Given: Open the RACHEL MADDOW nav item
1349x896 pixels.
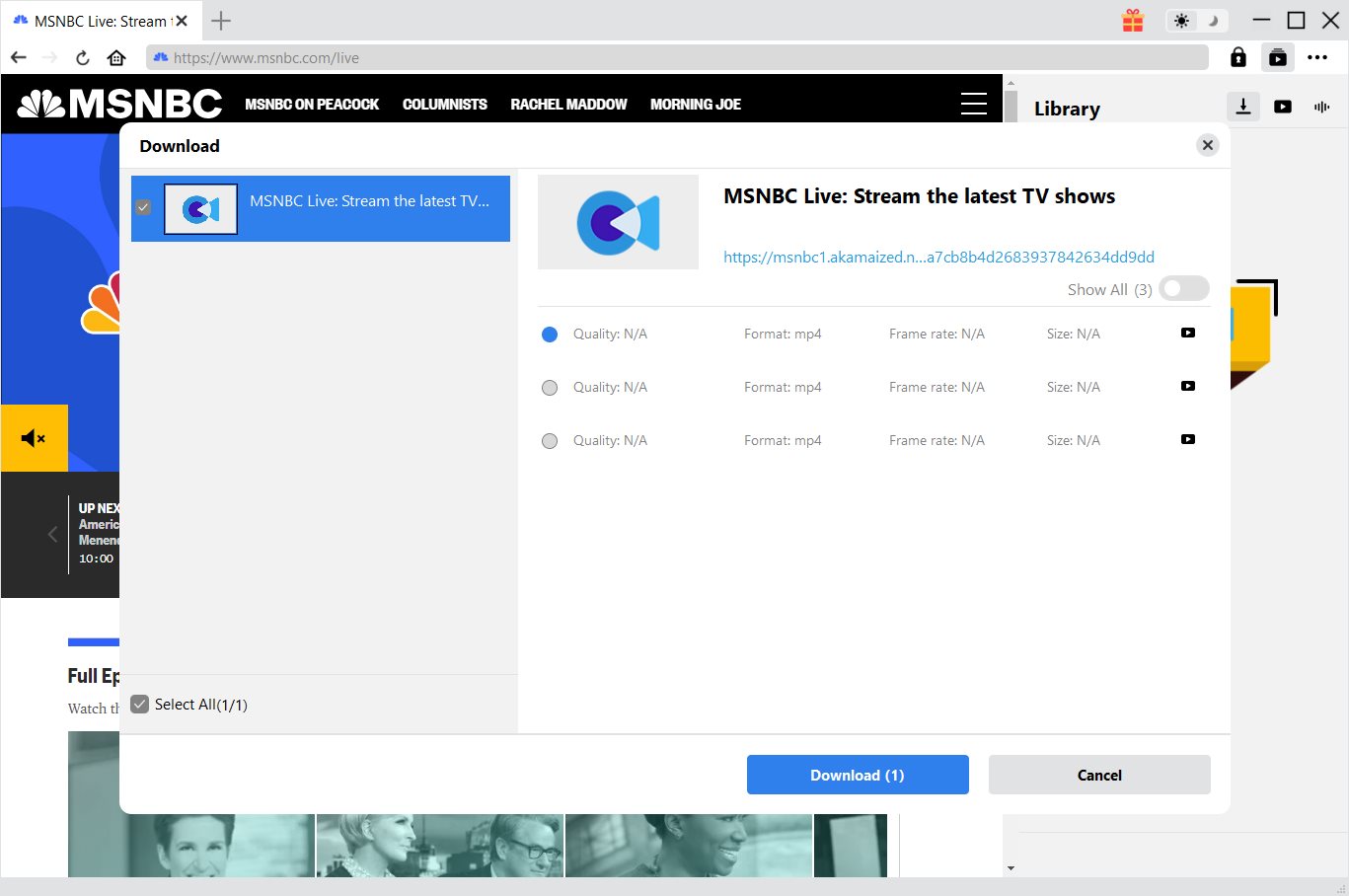Looking at the screenshot, I should click(x=568, y=105).
